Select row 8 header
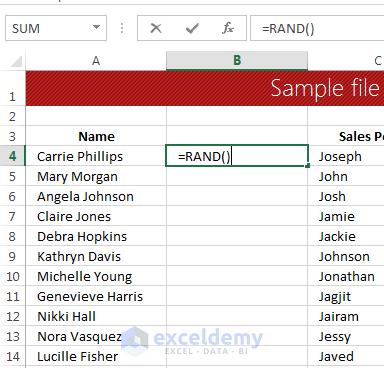Screen dimensions: 384x368 tap(13, 236)
